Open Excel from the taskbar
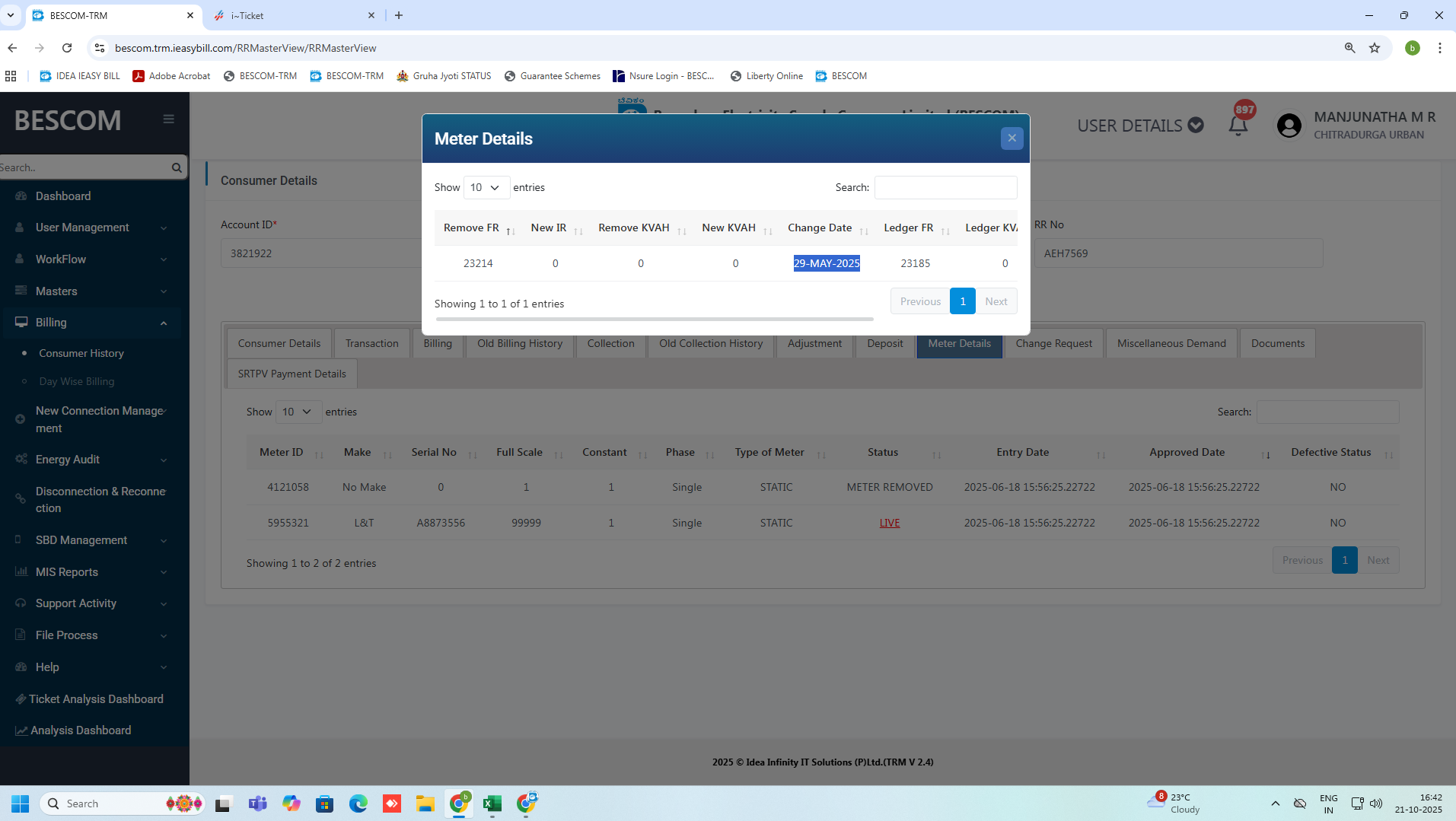Image resolution: width=1456 pixels, height=821 pixels. click(492, 803)
